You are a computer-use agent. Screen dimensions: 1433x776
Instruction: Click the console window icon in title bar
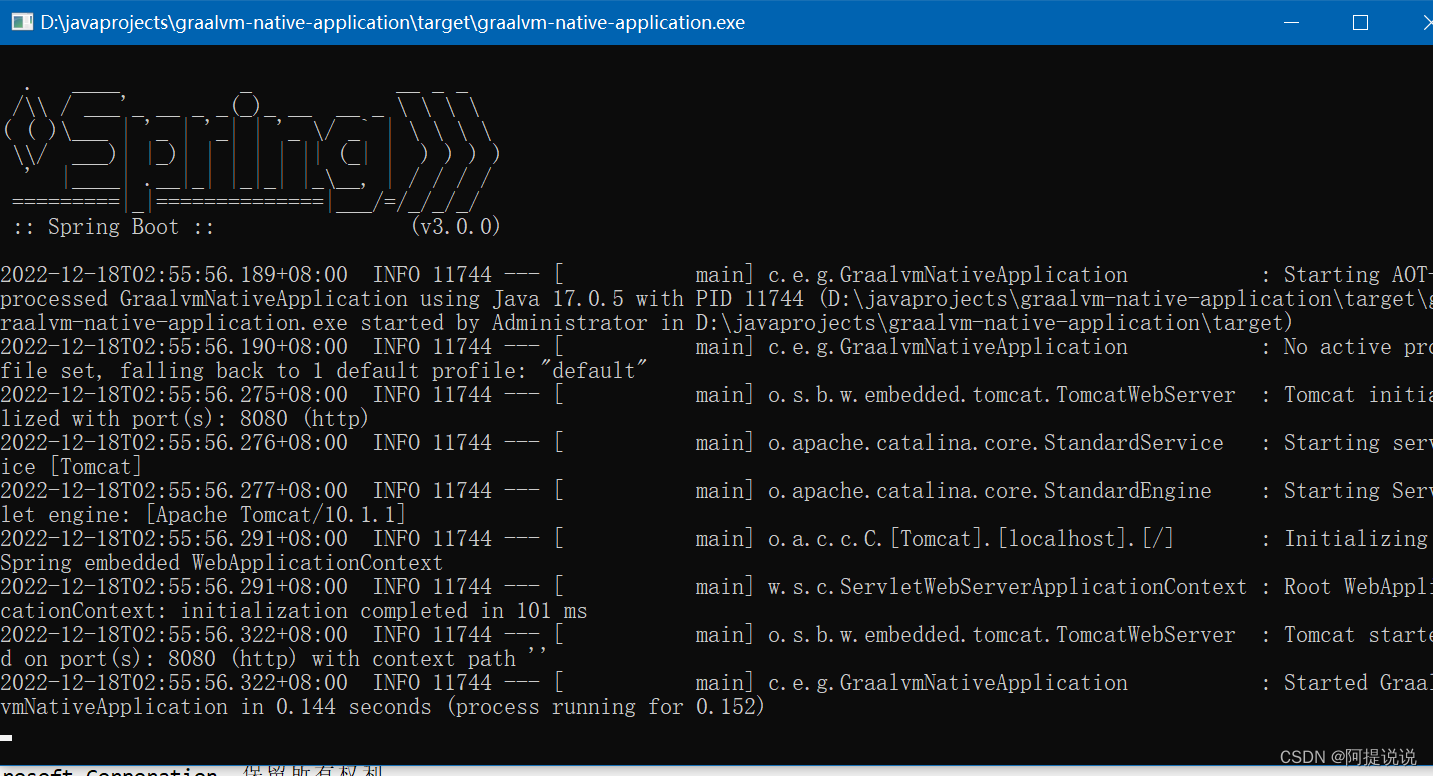[x=20, y=22]
